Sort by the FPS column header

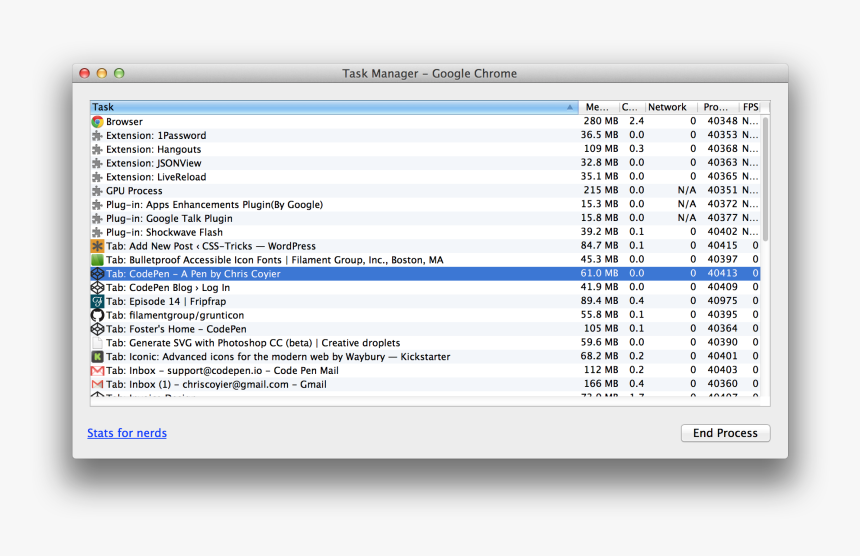(x=750, y=107)
